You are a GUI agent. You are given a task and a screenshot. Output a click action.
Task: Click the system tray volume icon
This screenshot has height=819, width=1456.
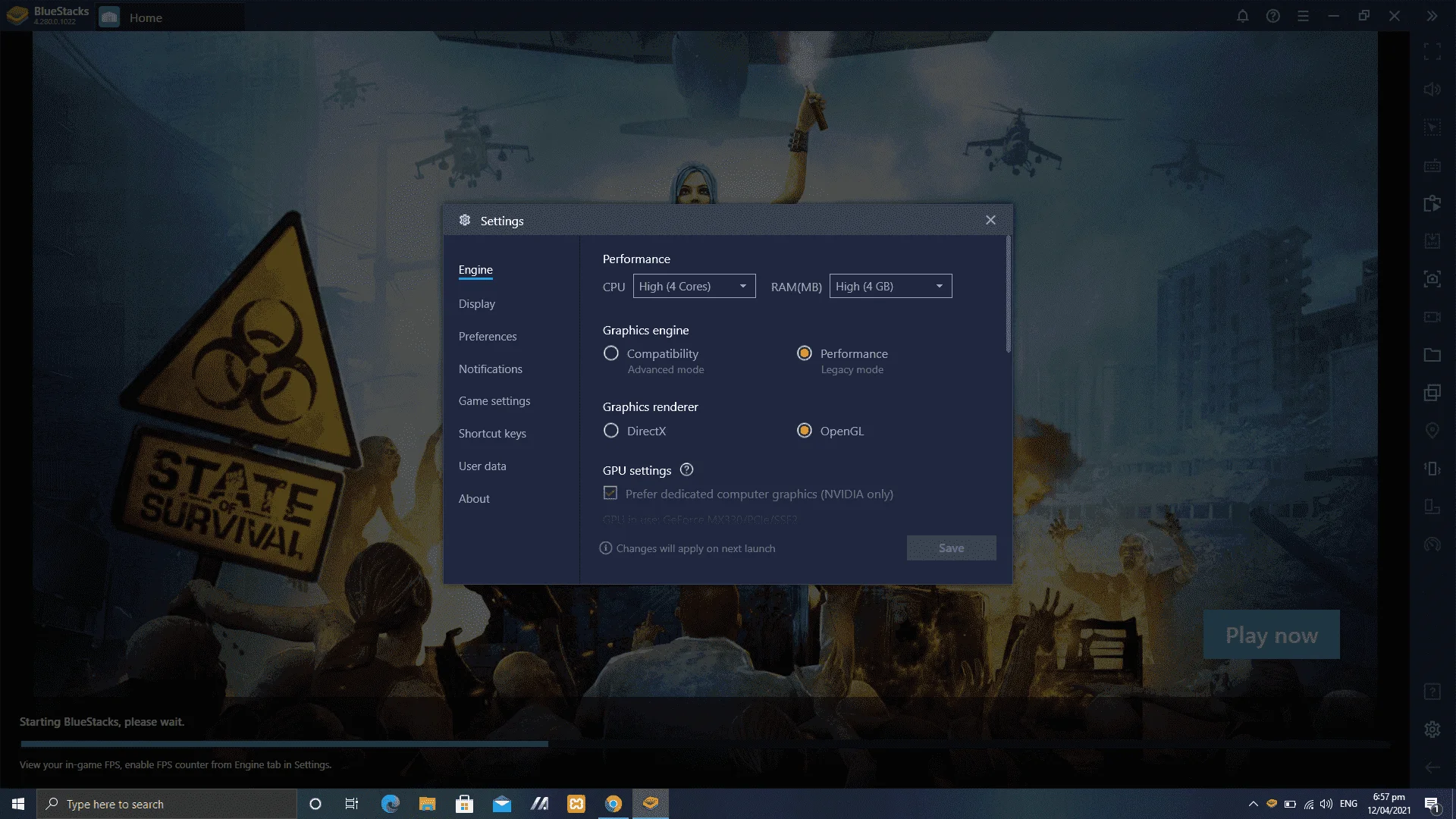[1326, 804]
